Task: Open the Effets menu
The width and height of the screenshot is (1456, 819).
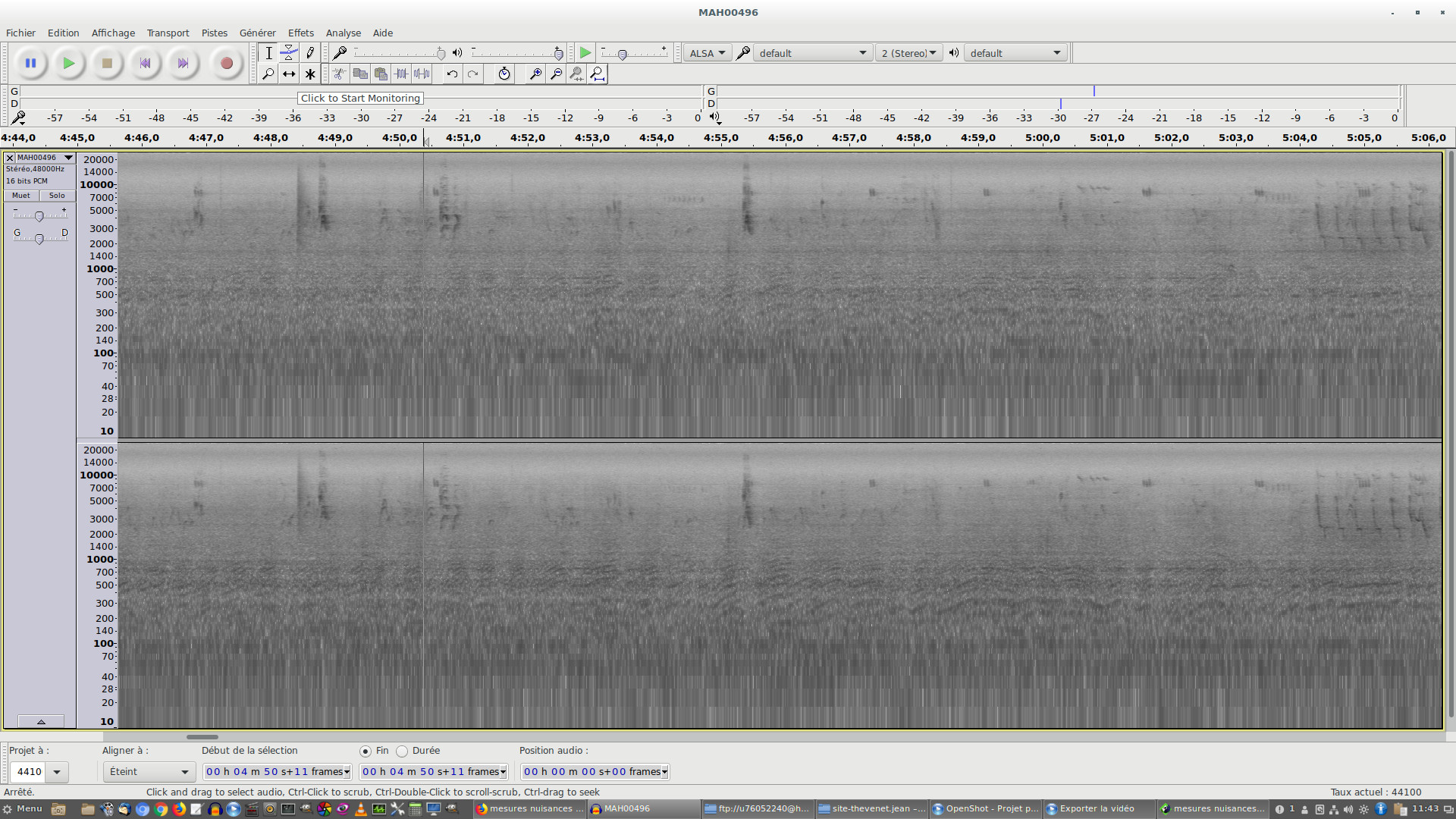Action: (x=300, y=33)
